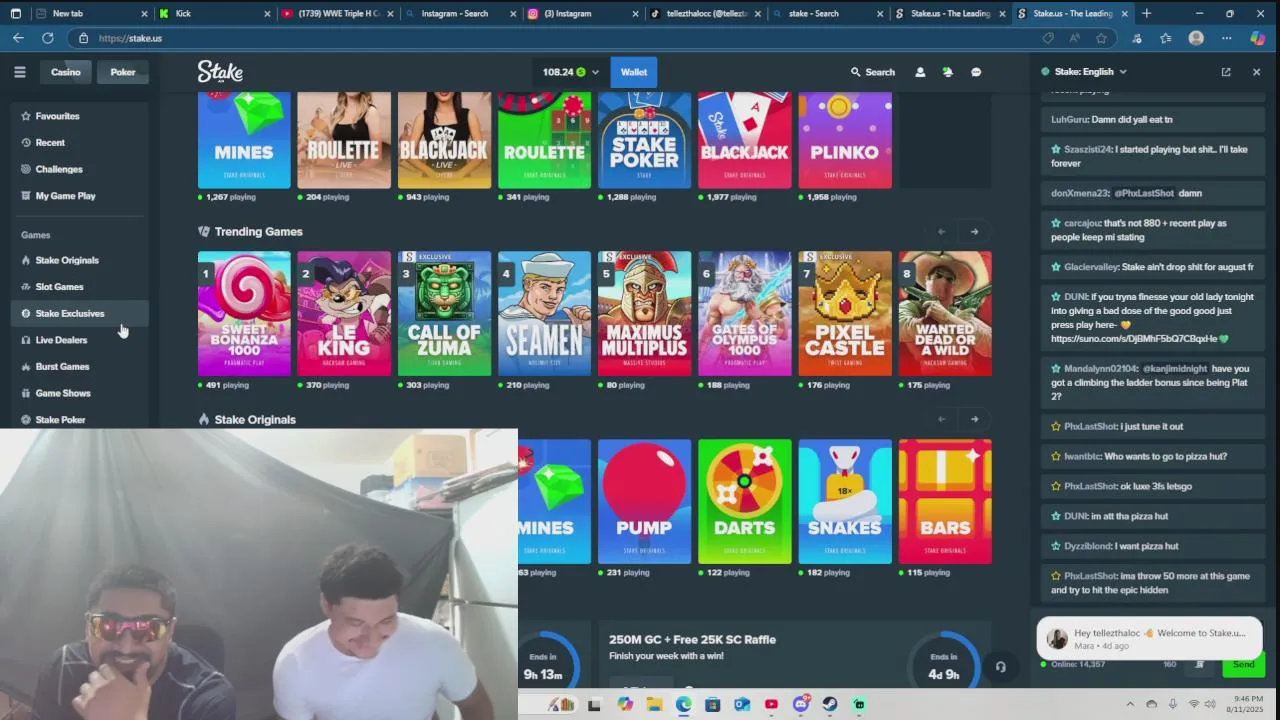Open the chat rules icon
Screen dimensions: 1280x720
coord(1199,664)
